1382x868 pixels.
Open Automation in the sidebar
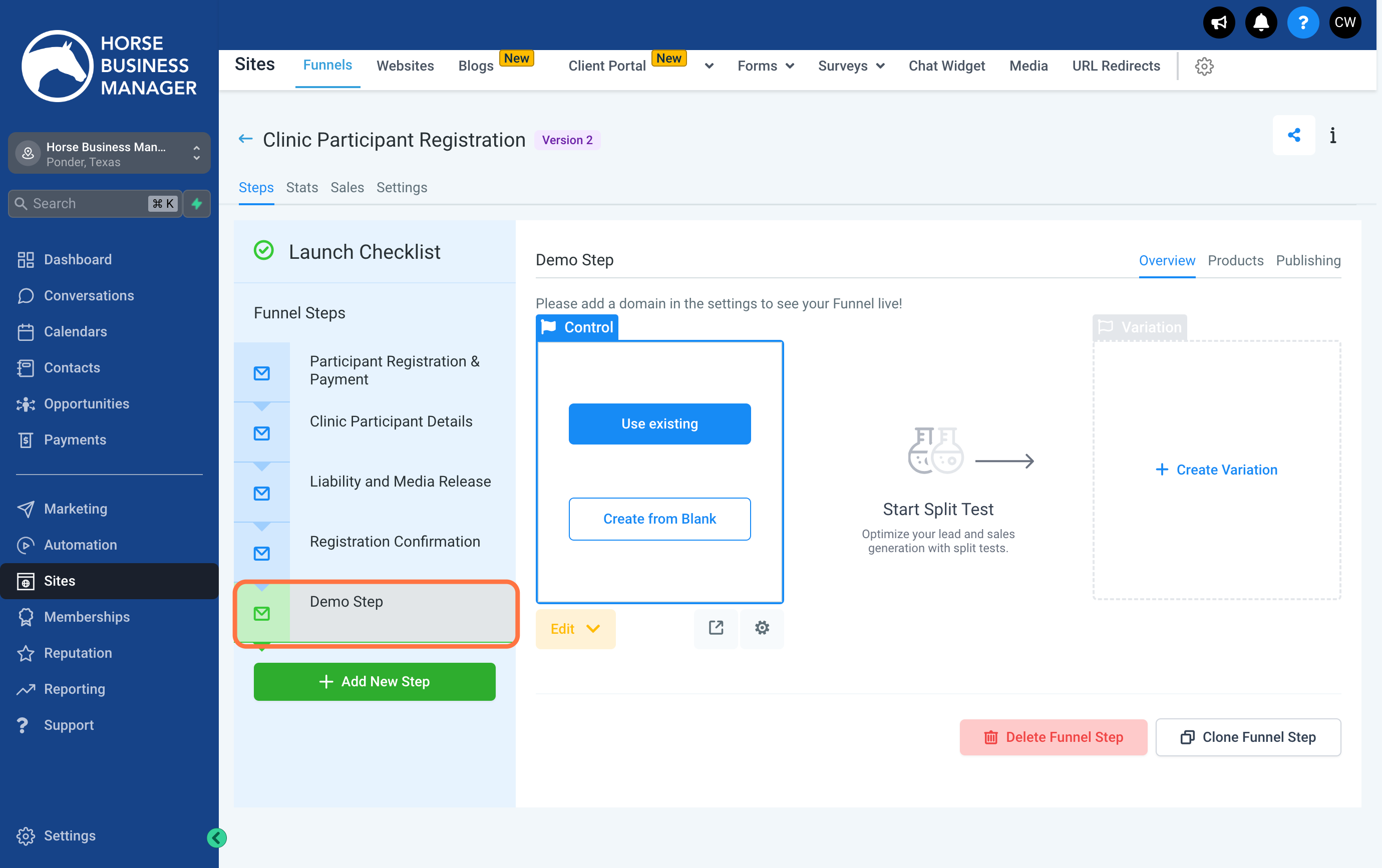[109, 545]
